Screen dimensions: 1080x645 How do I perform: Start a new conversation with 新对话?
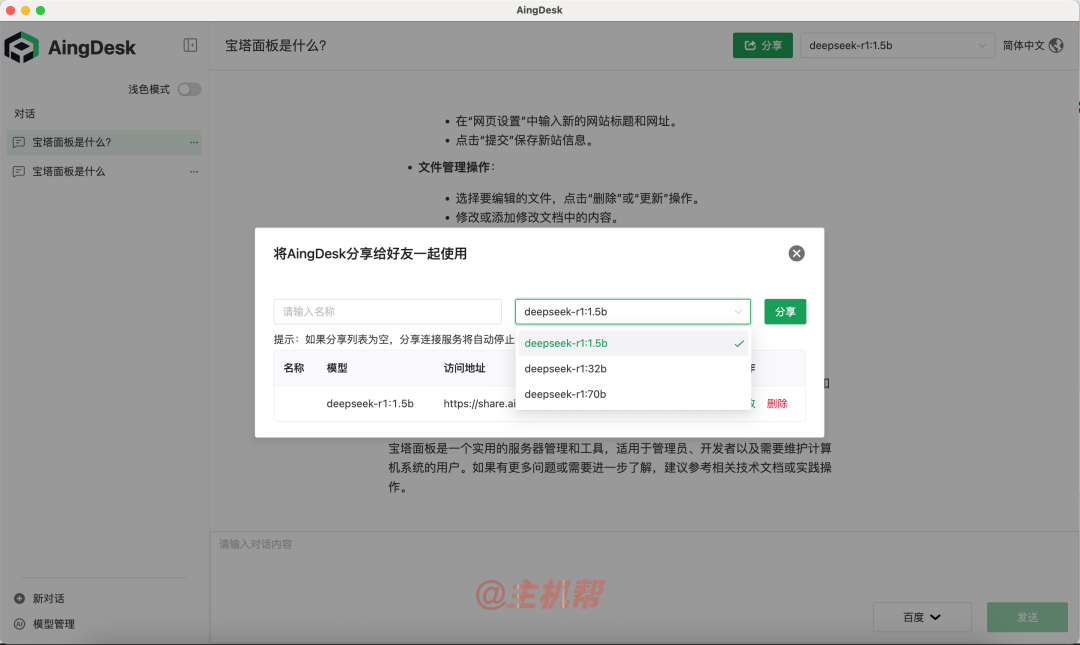(x=40, y=599)
